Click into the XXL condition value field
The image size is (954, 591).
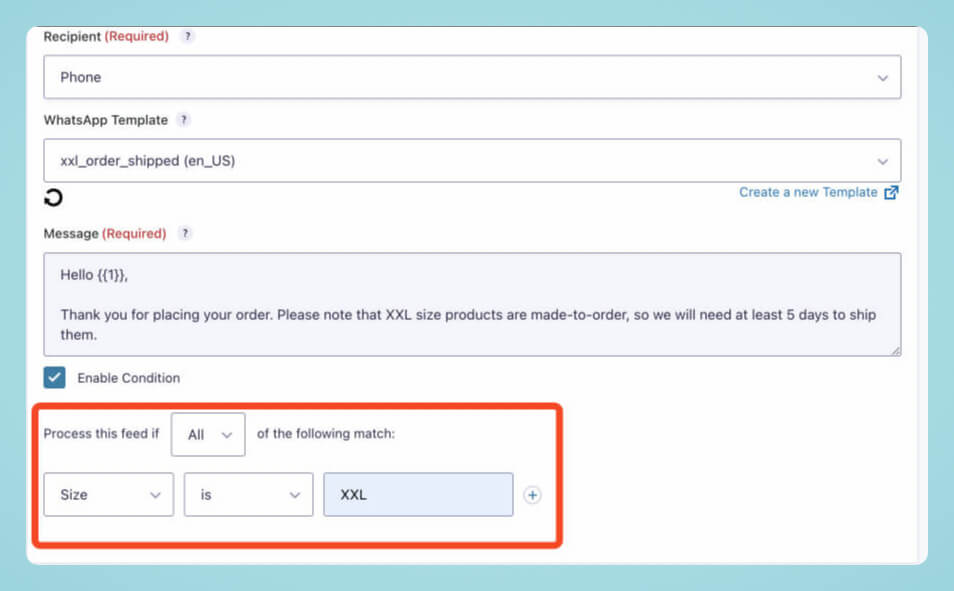[x=418, y=495]
